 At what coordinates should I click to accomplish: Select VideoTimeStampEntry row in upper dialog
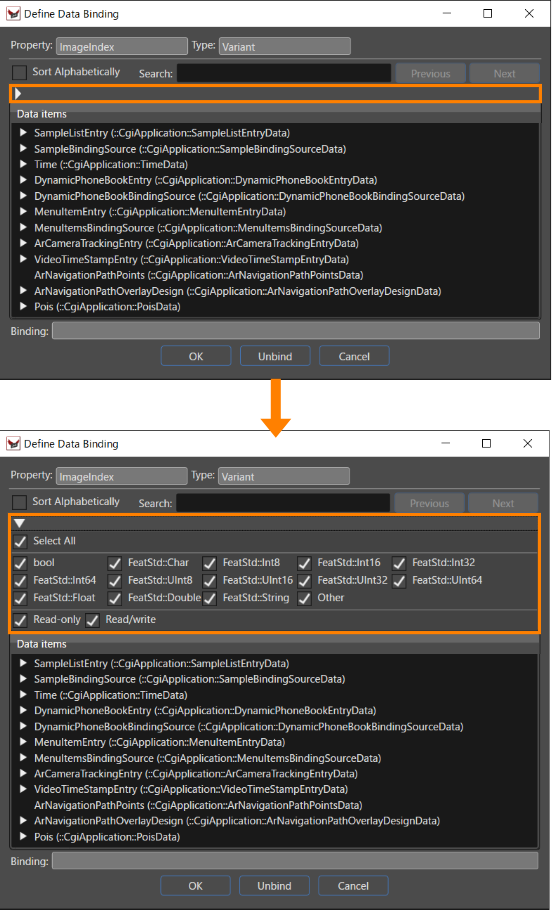(192, 259)
